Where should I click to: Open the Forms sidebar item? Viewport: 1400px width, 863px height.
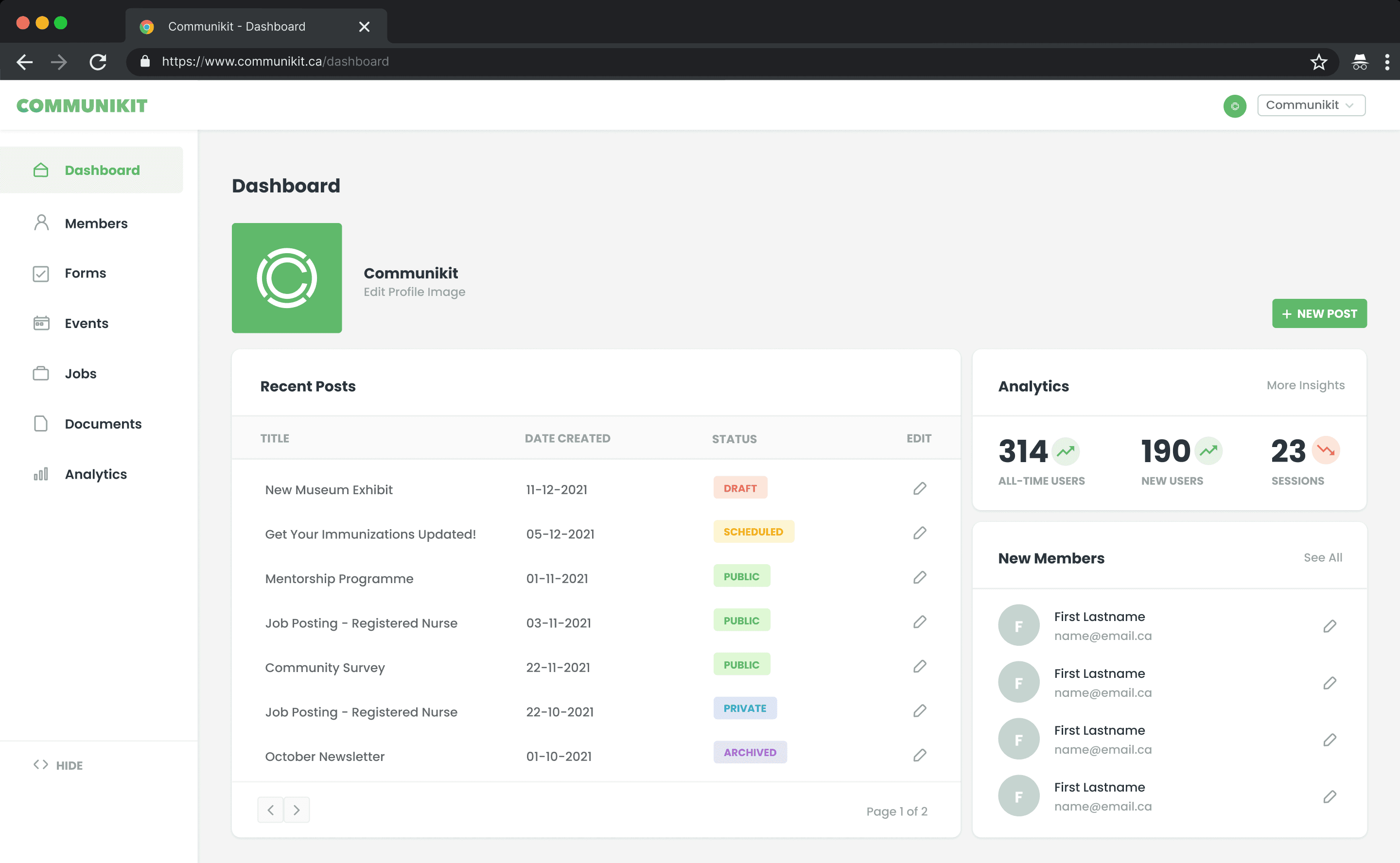(x=85, y=273)
